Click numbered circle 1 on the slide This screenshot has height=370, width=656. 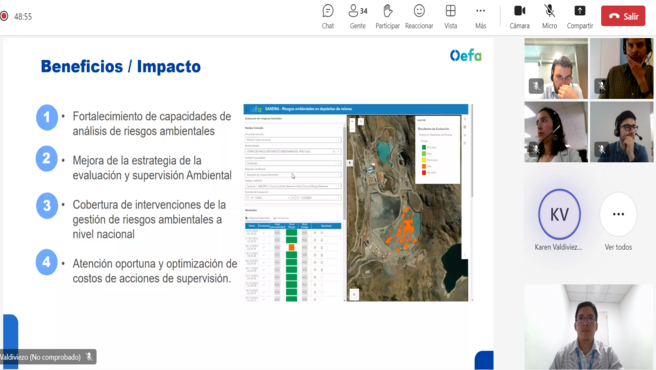(x=47, y=117)
